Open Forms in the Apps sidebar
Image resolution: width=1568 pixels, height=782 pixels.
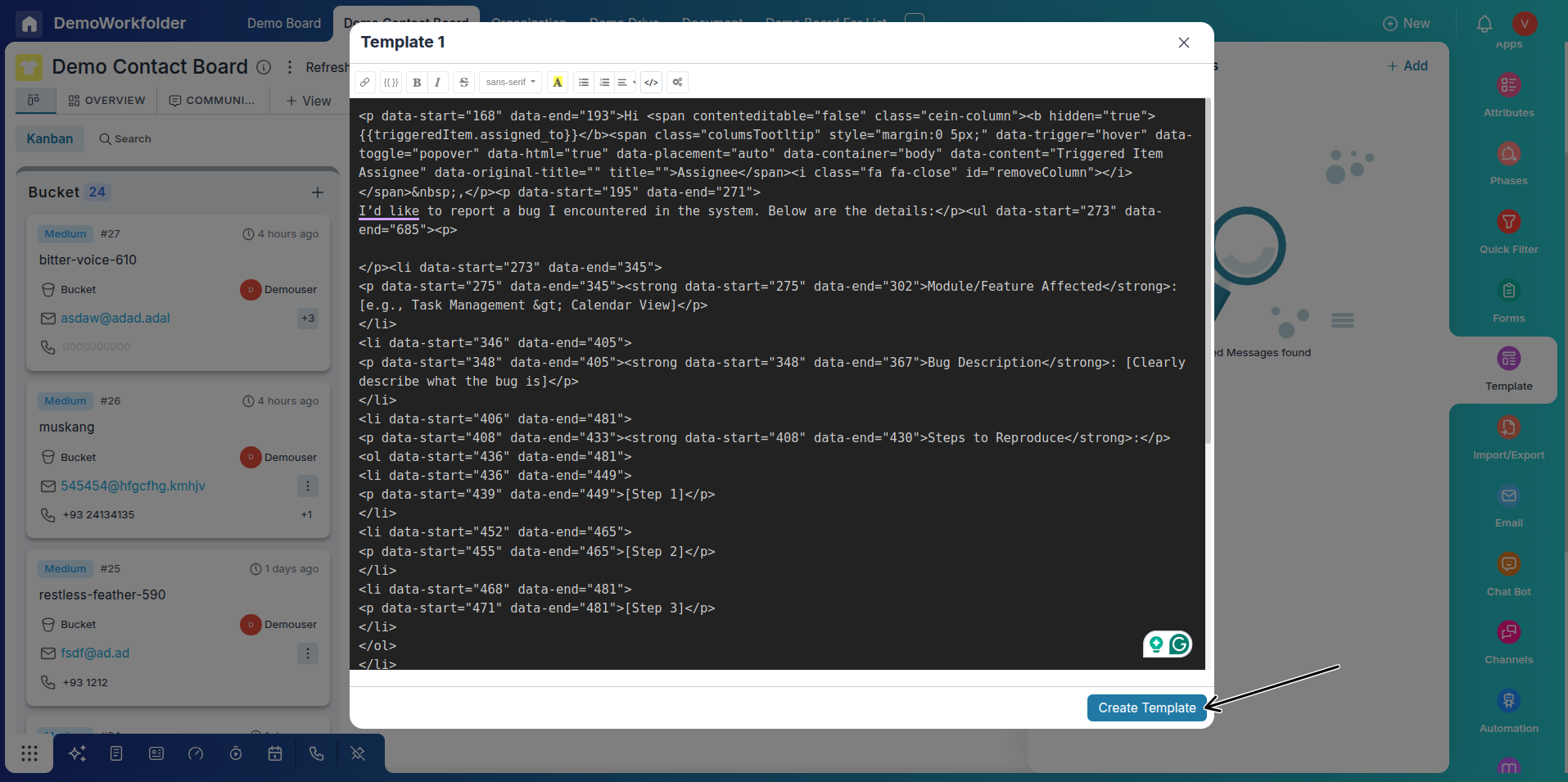[1508, 301]
